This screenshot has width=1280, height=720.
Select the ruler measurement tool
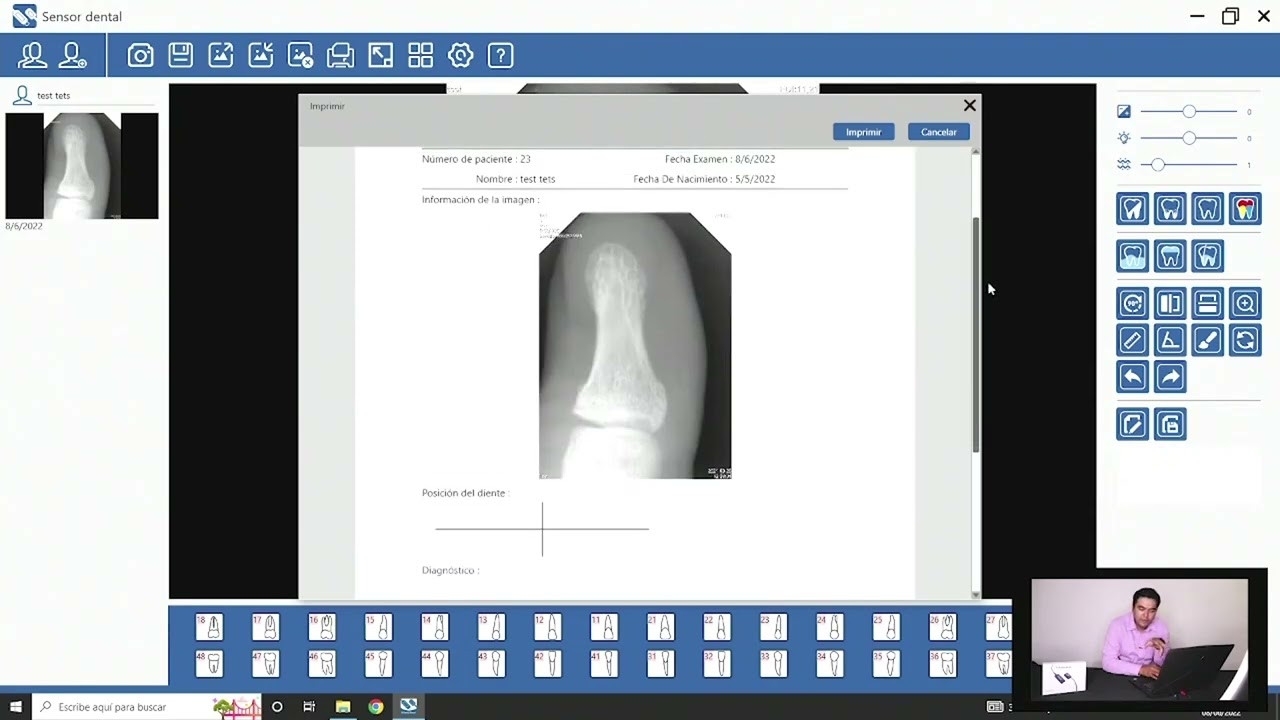click(1132, 340)
